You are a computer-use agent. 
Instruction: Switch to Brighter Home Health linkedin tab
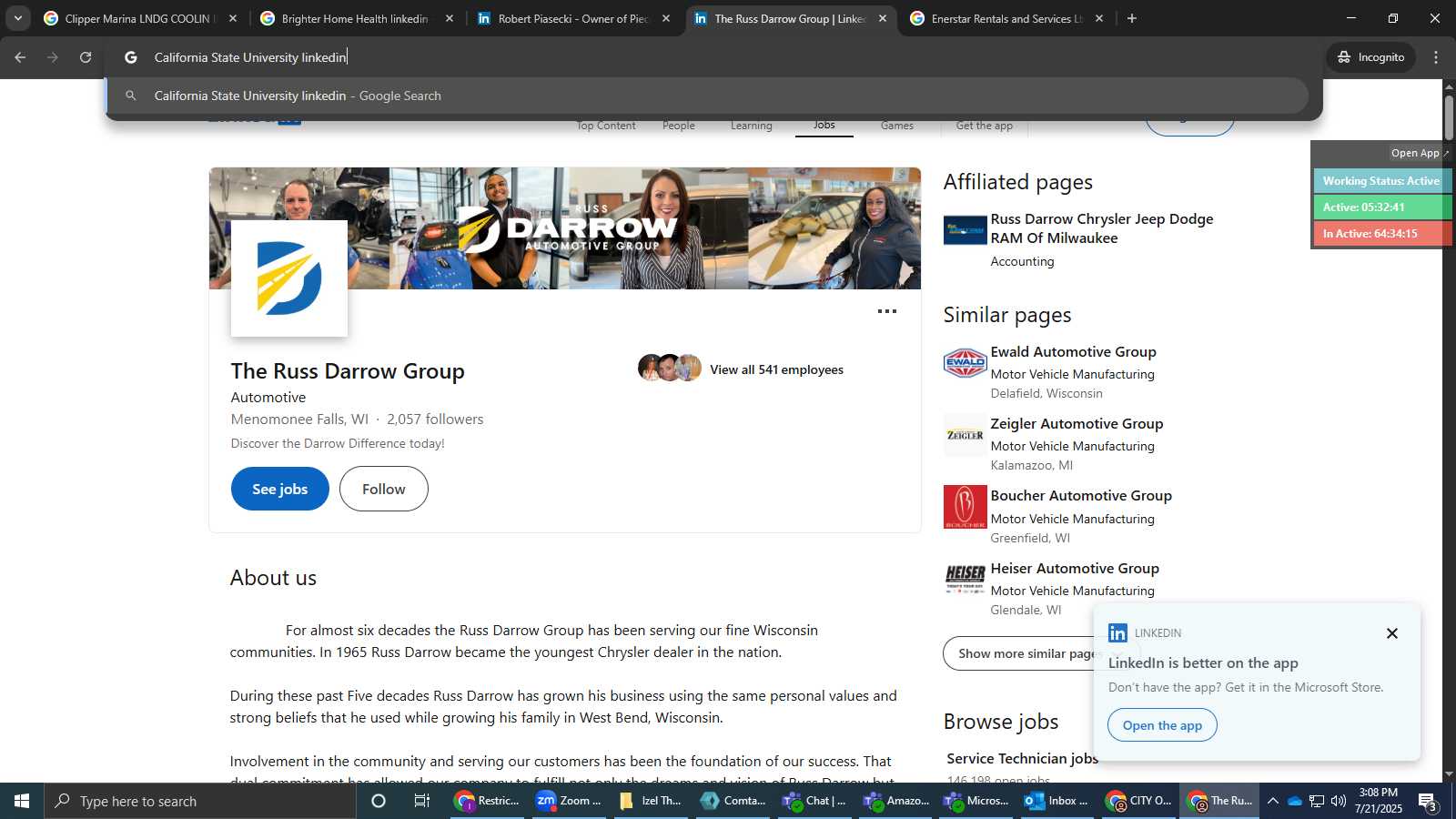coord(355,18)
